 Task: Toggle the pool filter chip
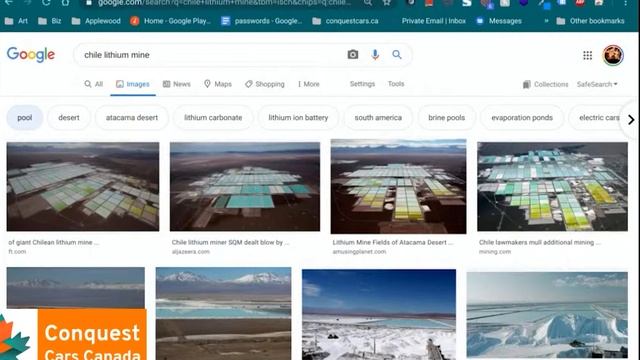coord(24,118)
